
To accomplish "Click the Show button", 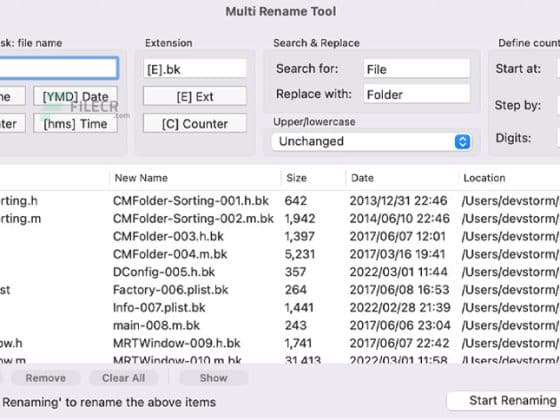I will coord(214,378).
